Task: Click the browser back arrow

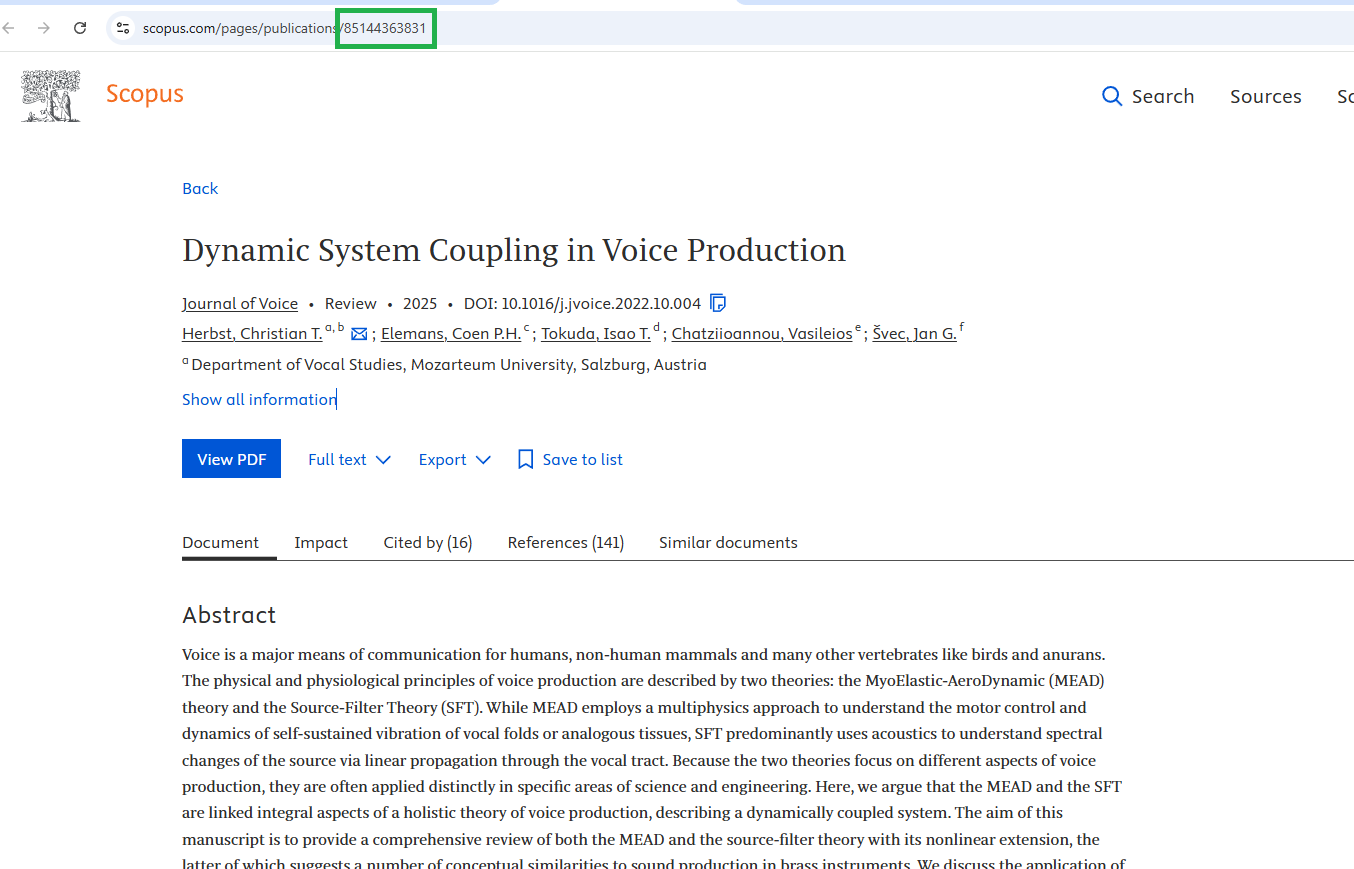Action: pos(9,28)
